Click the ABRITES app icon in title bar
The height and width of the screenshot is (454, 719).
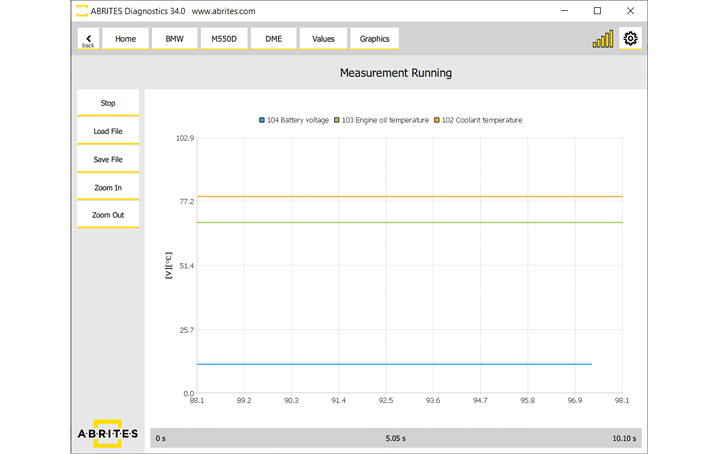coord(81,11)
